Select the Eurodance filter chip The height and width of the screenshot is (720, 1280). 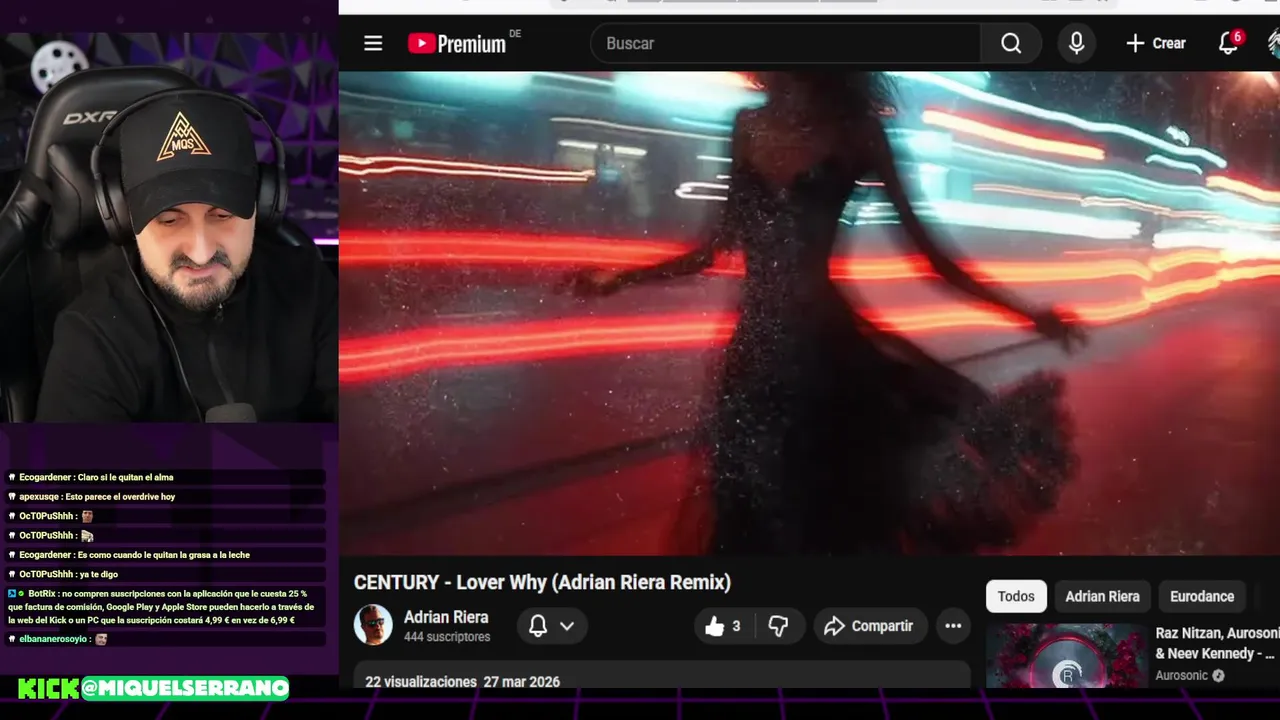pyautogui.click(x=1202, y=596)
